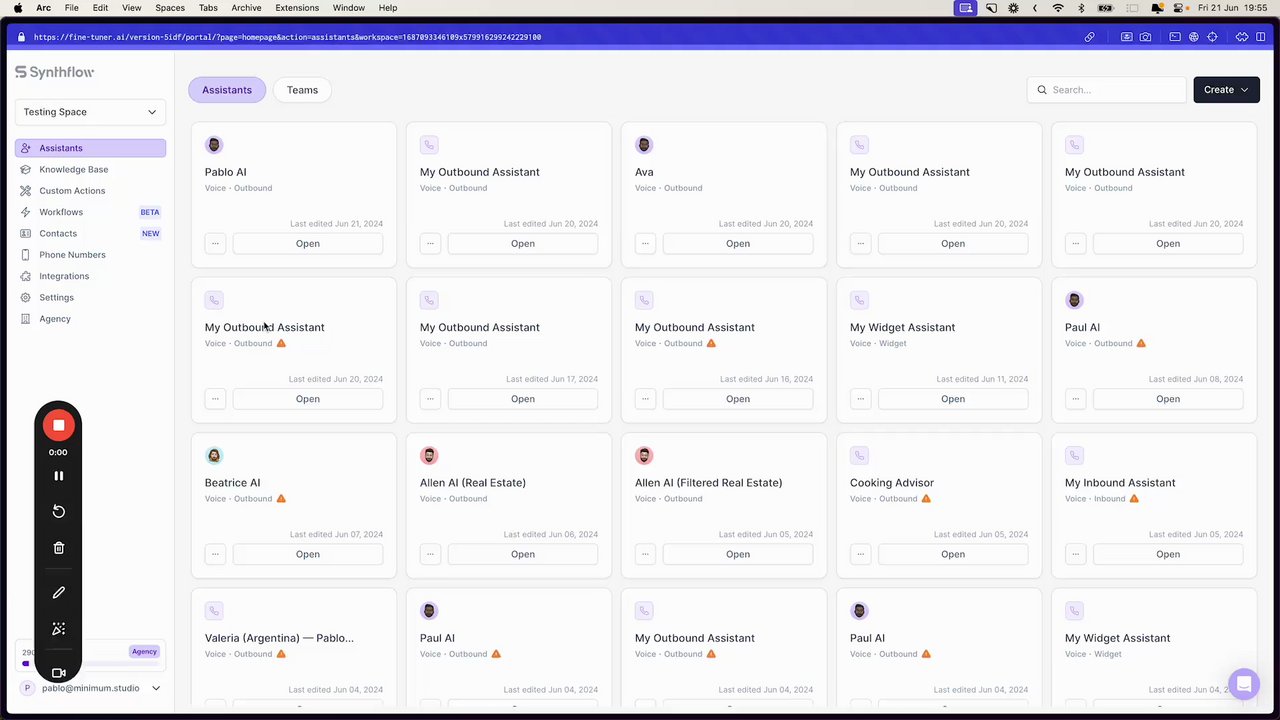Click phone icon on Valeria (Argentina) card
Viewport: 1280px width, 720px height.
coord(214,611)
